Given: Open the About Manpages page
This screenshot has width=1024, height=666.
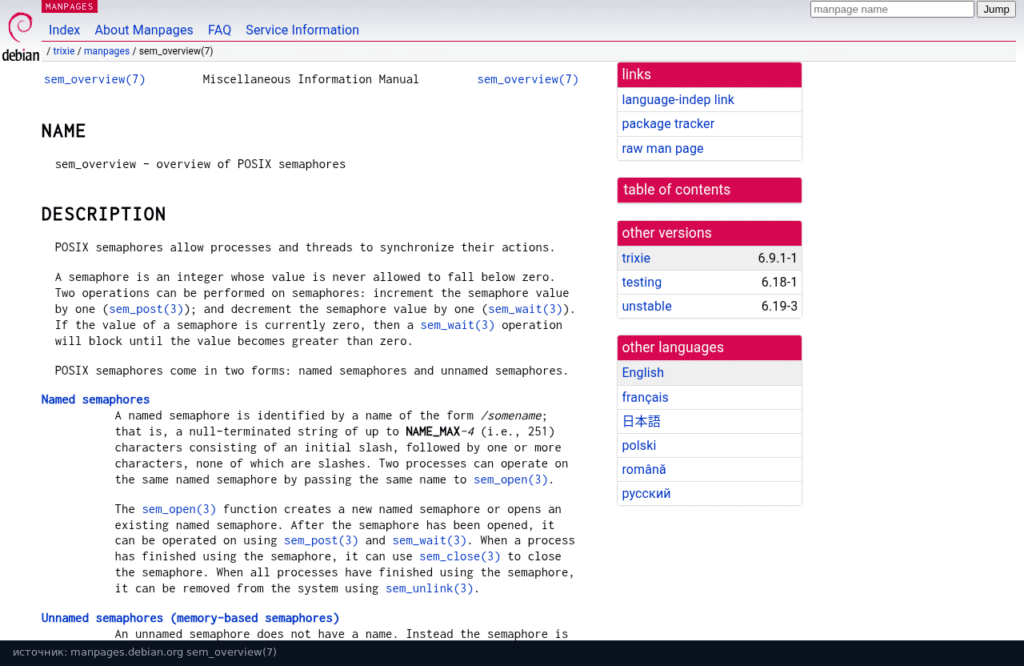Looking at the screenshot, I should (x=144, y=30).
